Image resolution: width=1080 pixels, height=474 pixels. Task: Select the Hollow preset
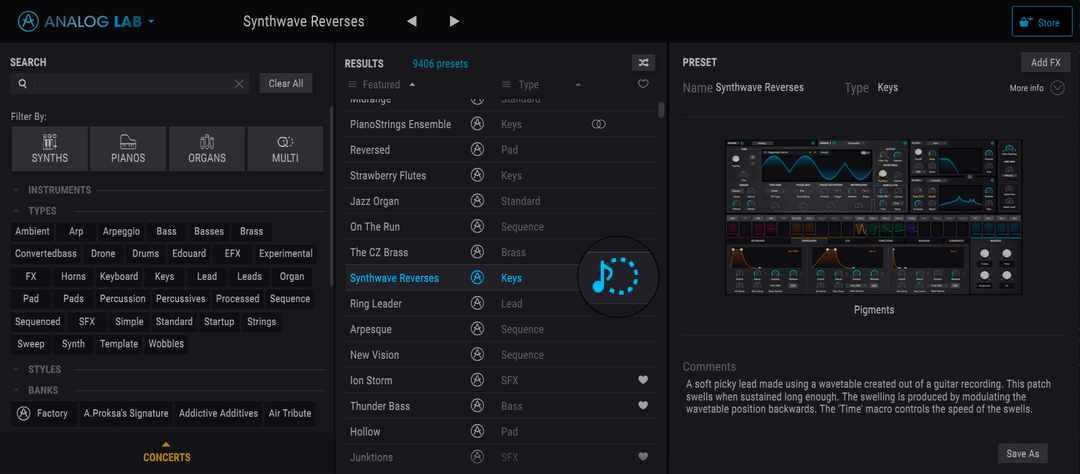pyautogui.click(x=365, y=432)
